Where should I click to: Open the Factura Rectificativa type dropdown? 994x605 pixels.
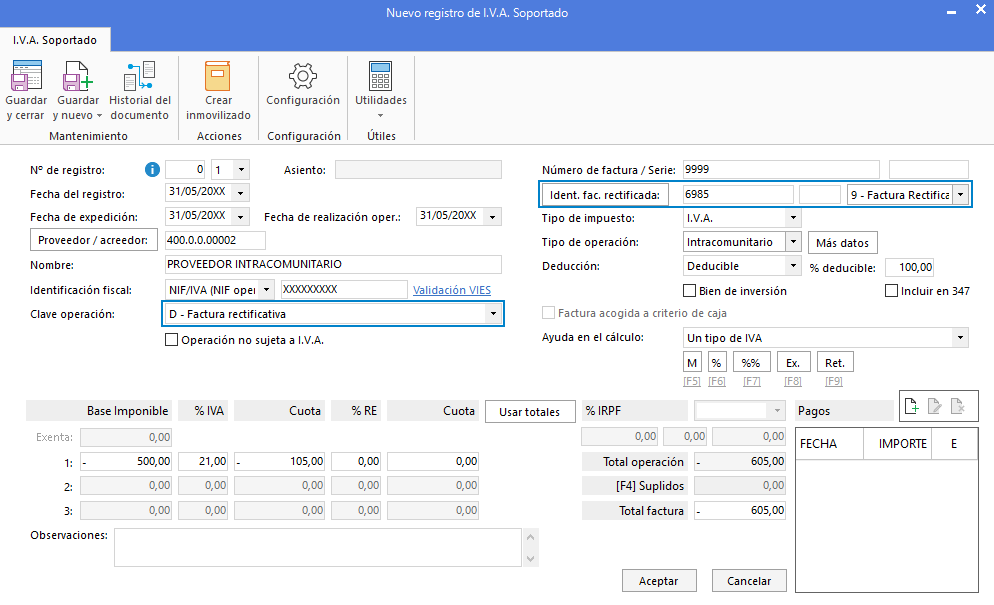(x=961, y=195)
